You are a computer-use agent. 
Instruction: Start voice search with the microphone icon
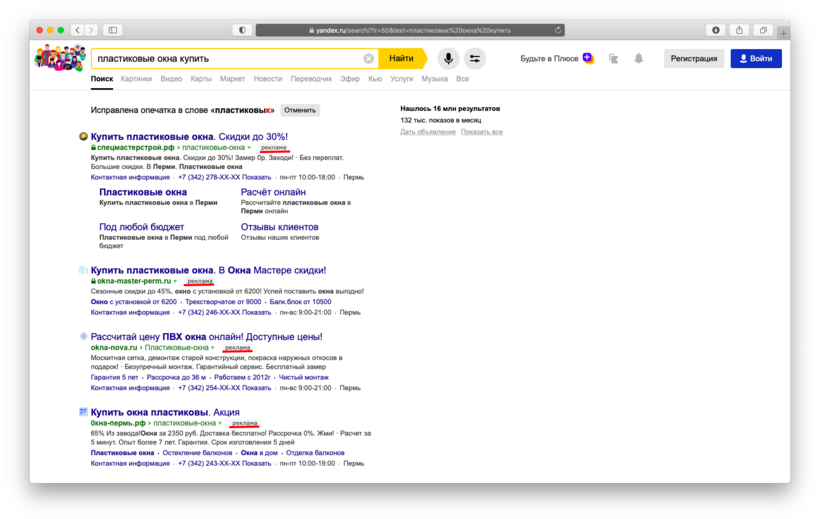pos(448,59)
